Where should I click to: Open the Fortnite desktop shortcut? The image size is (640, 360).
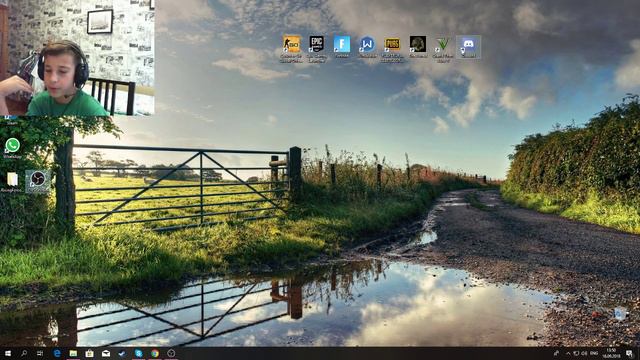342,47
